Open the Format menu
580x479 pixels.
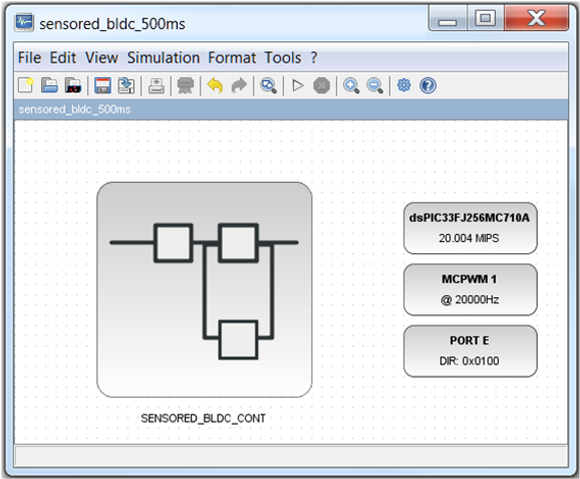tap(232, 58)
